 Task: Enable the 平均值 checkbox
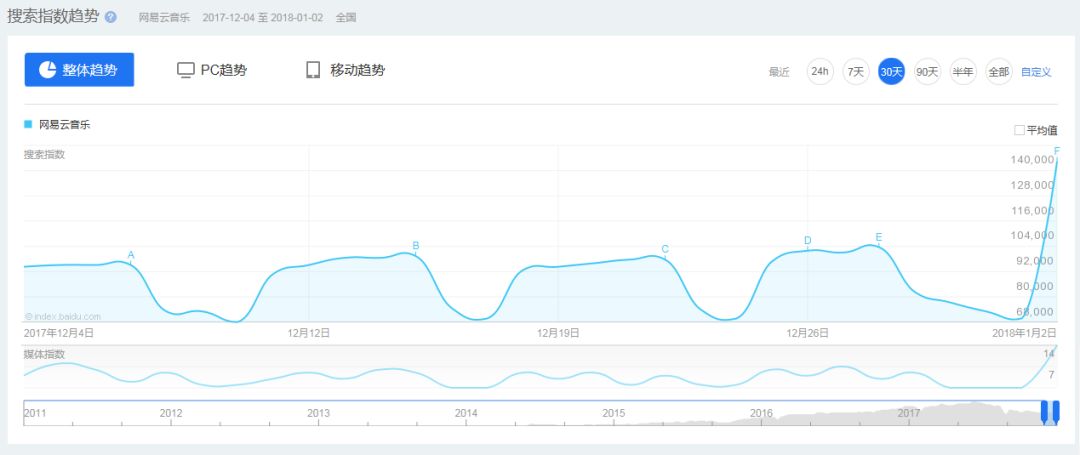click(x=1019, y=130)
